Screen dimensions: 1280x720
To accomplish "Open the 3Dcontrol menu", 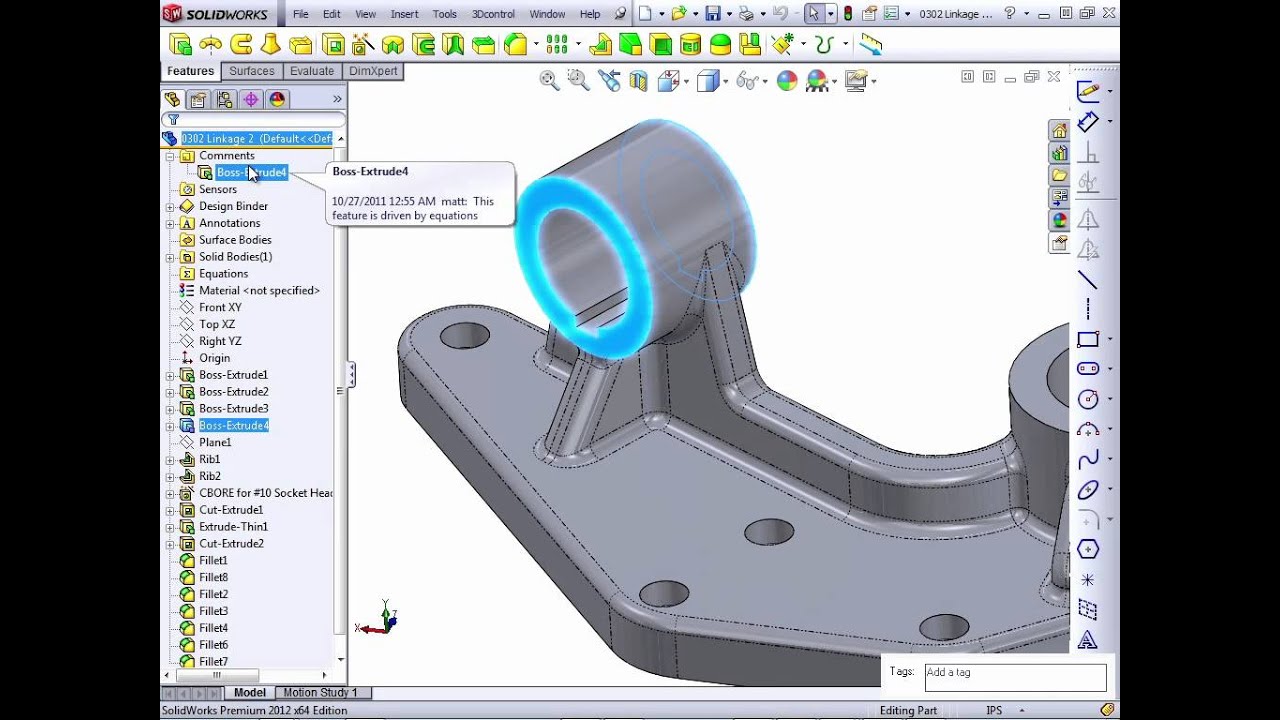I will click(x=492, y=14).
